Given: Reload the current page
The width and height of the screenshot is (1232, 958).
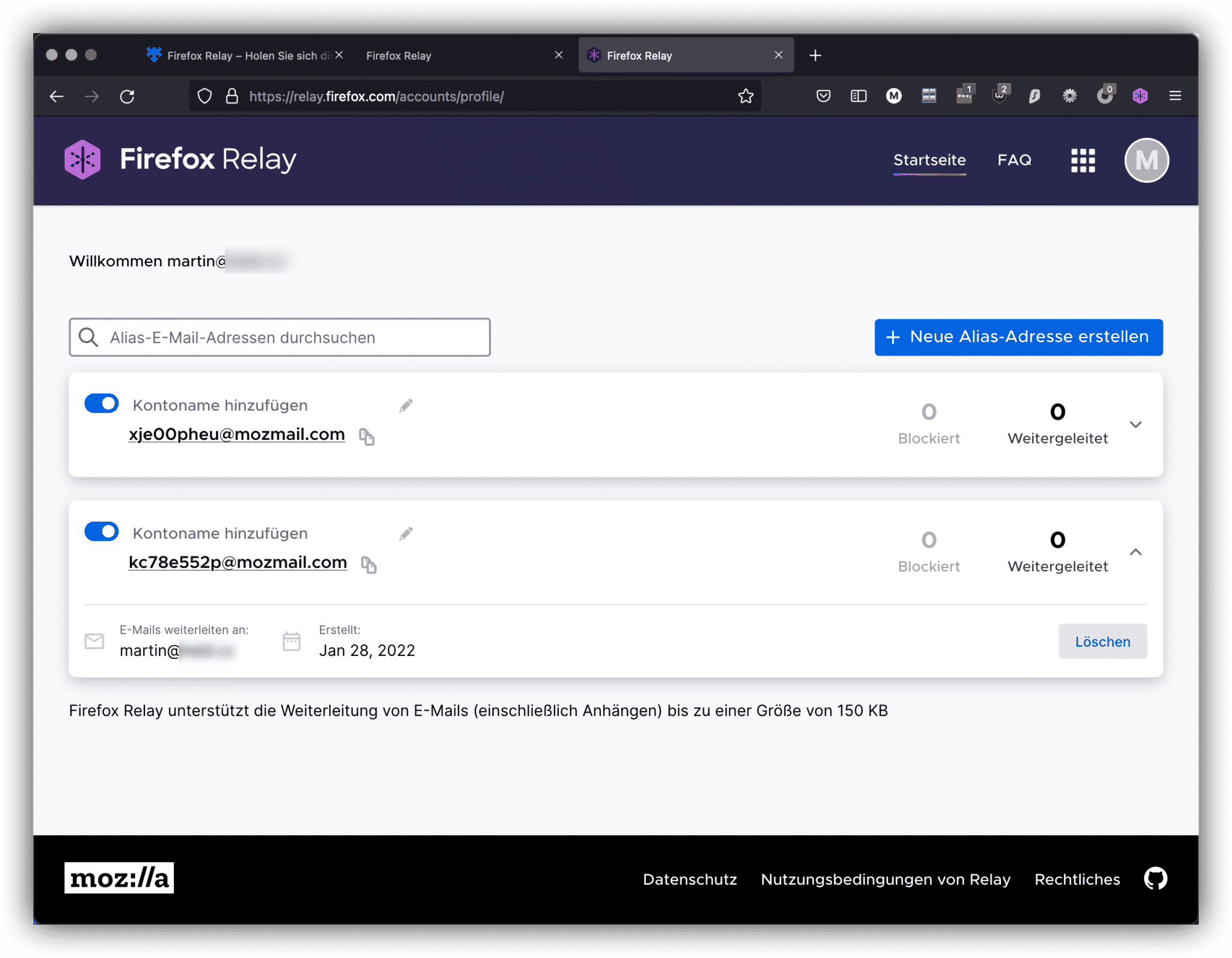Looking at the screenshot, I should tap(127, 96).
